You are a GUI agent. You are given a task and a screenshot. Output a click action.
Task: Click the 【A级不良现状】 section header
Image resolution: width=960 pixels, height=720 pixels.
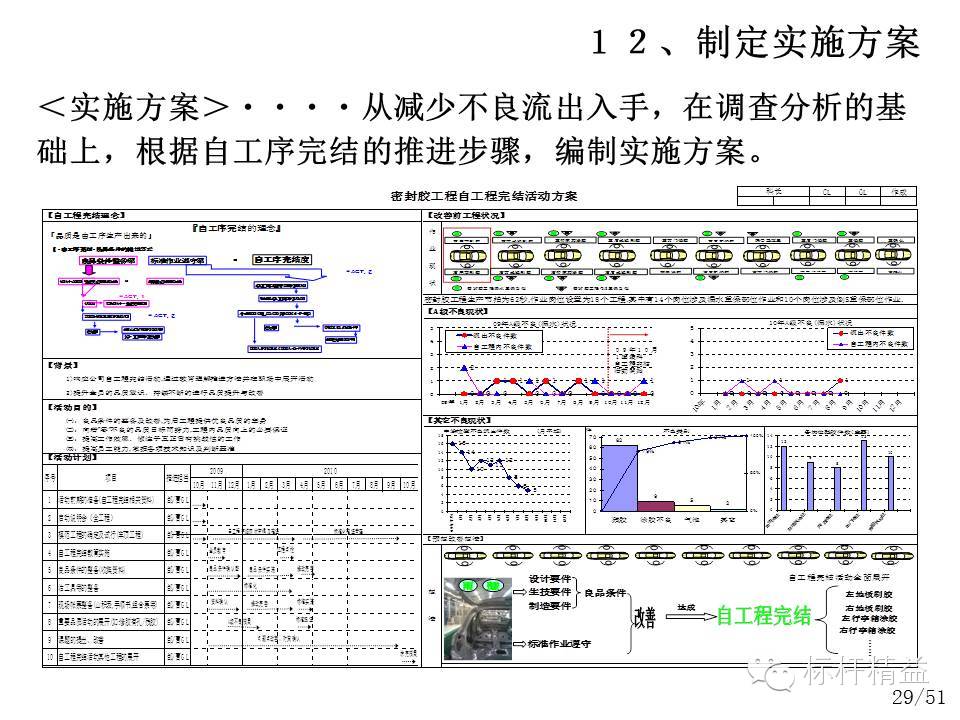[x=457, y=312]
